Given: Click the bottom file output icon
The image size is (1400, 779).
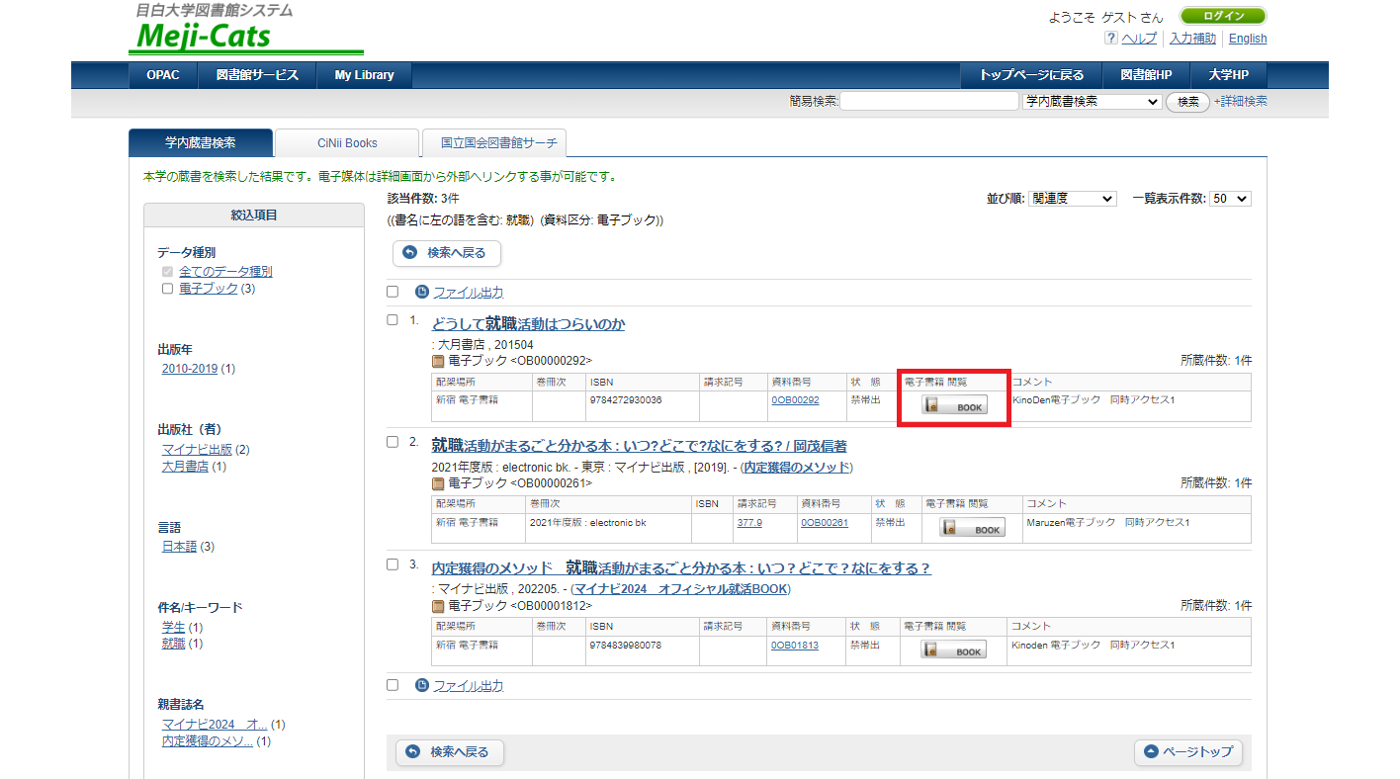Looking at the screenshot, I should point(422,685).
